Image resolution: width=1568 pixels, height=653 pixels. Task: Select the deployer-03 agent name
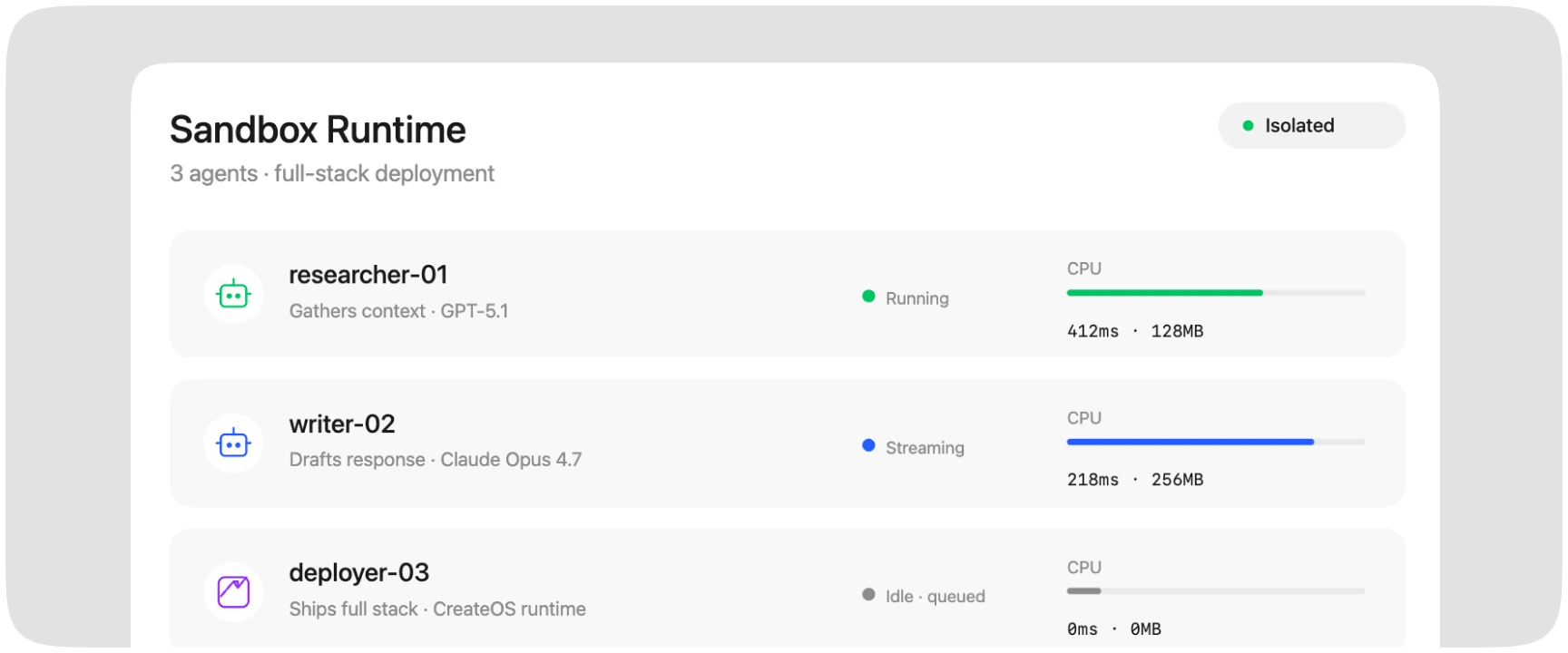tap(359, 573)
